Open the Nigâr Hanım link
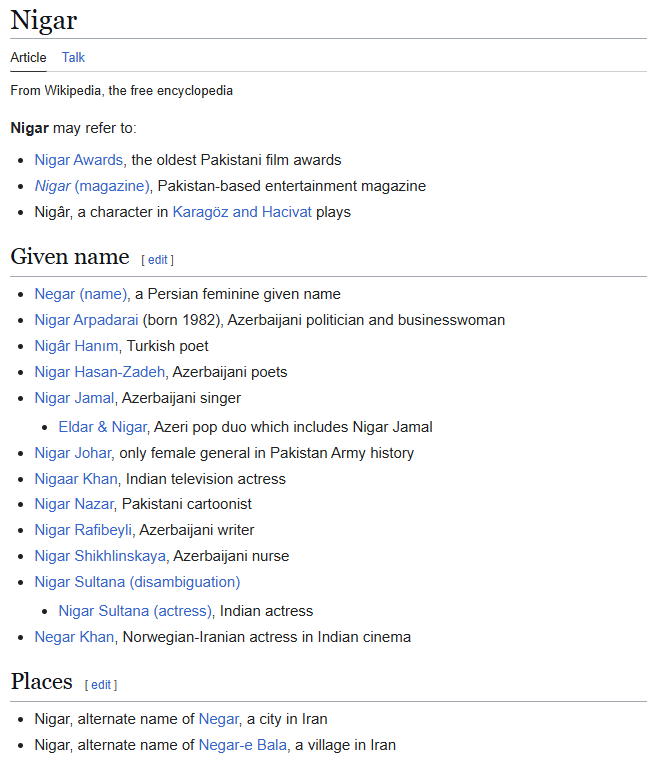The width and height of the screenshot is (647, 770). 77,346
